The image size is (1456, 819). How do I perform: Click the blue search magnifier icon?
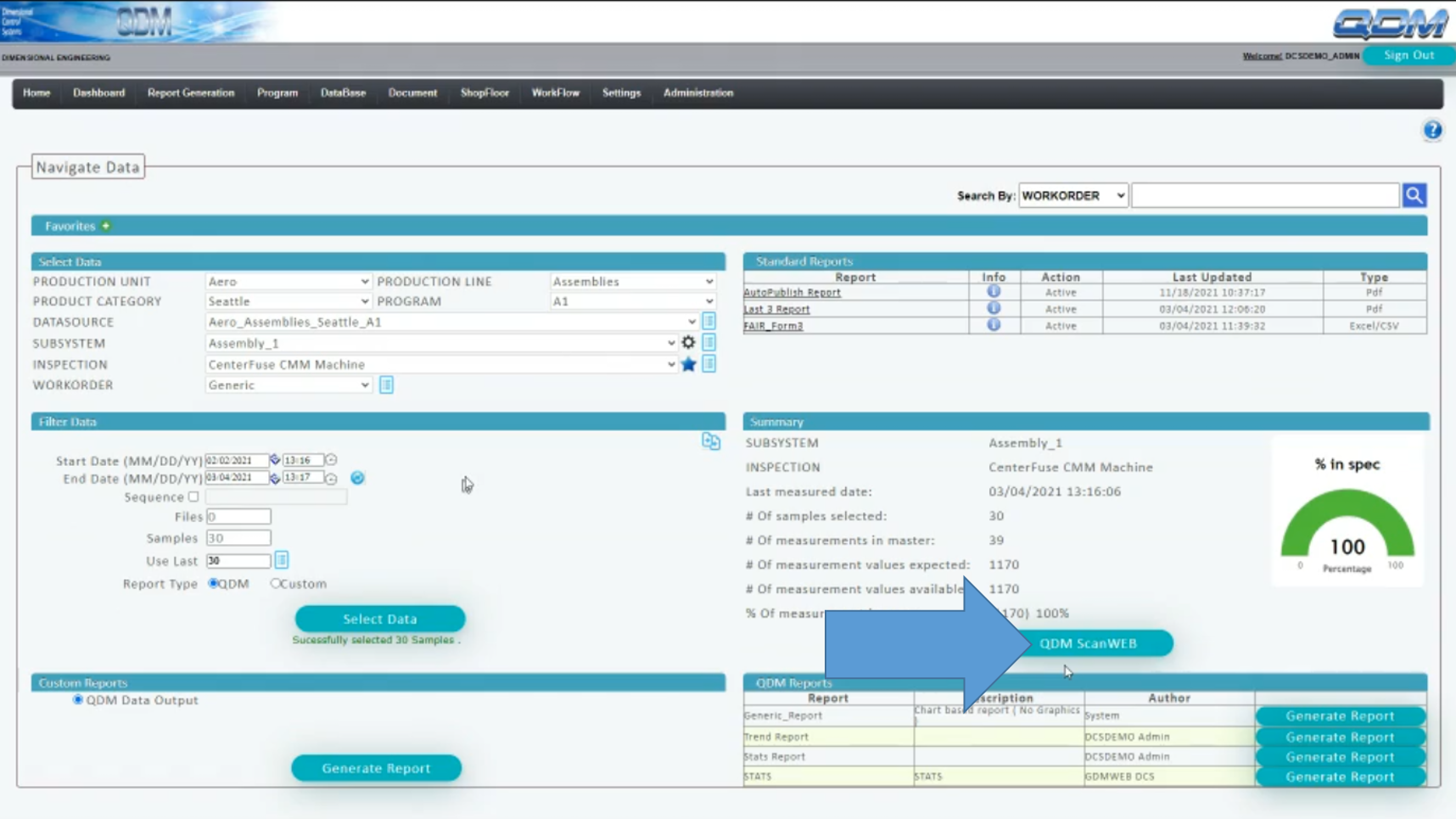click(1414, 195)
